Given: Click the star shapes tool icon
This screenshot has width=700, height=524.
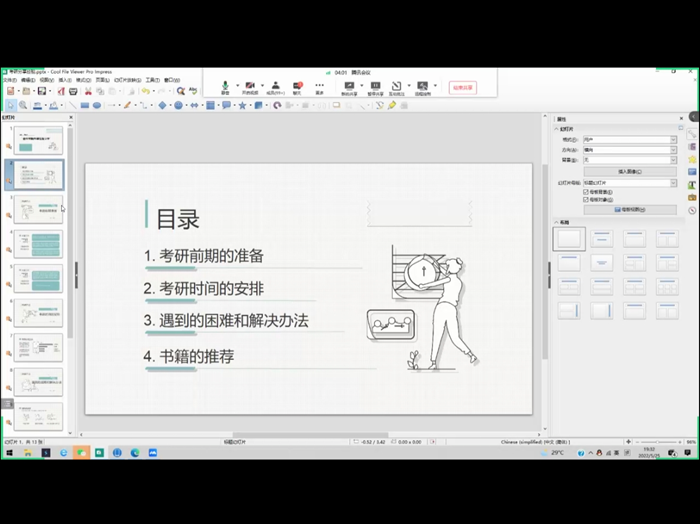Looking at the screenshot, I should tap(242, 105).
